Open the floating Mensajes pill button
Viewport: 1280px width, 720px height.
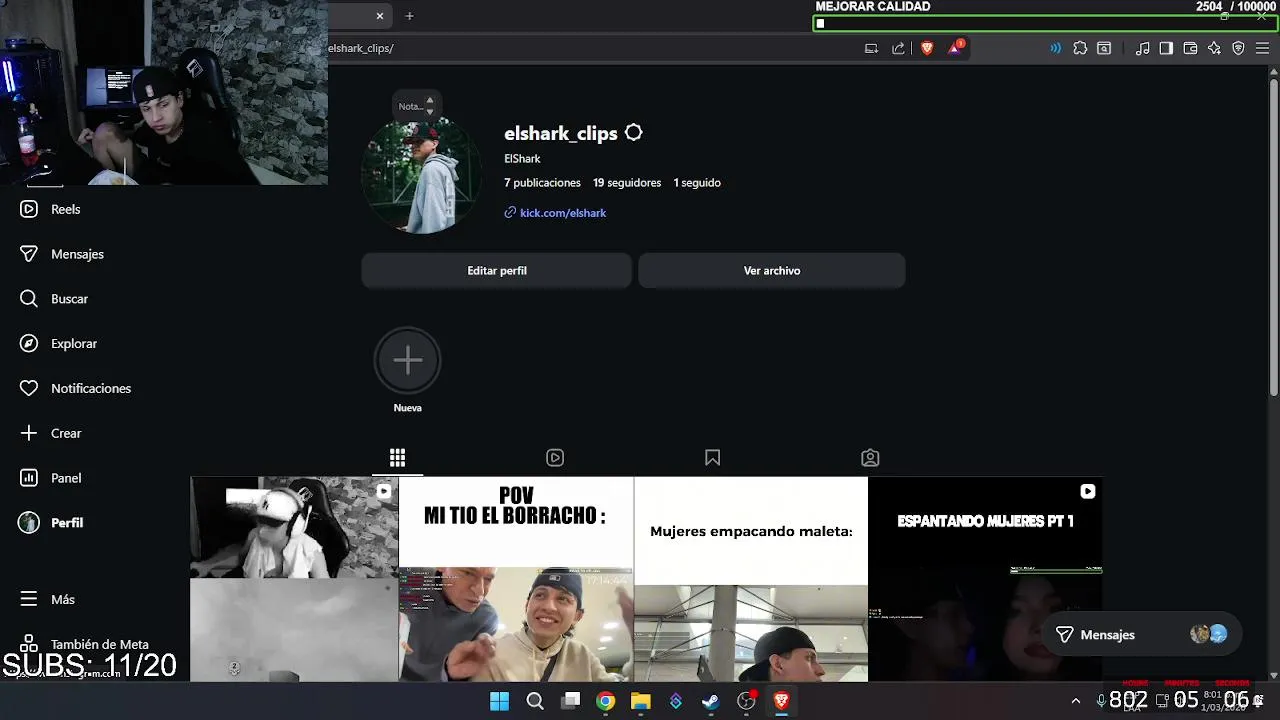coord(1141,634)
